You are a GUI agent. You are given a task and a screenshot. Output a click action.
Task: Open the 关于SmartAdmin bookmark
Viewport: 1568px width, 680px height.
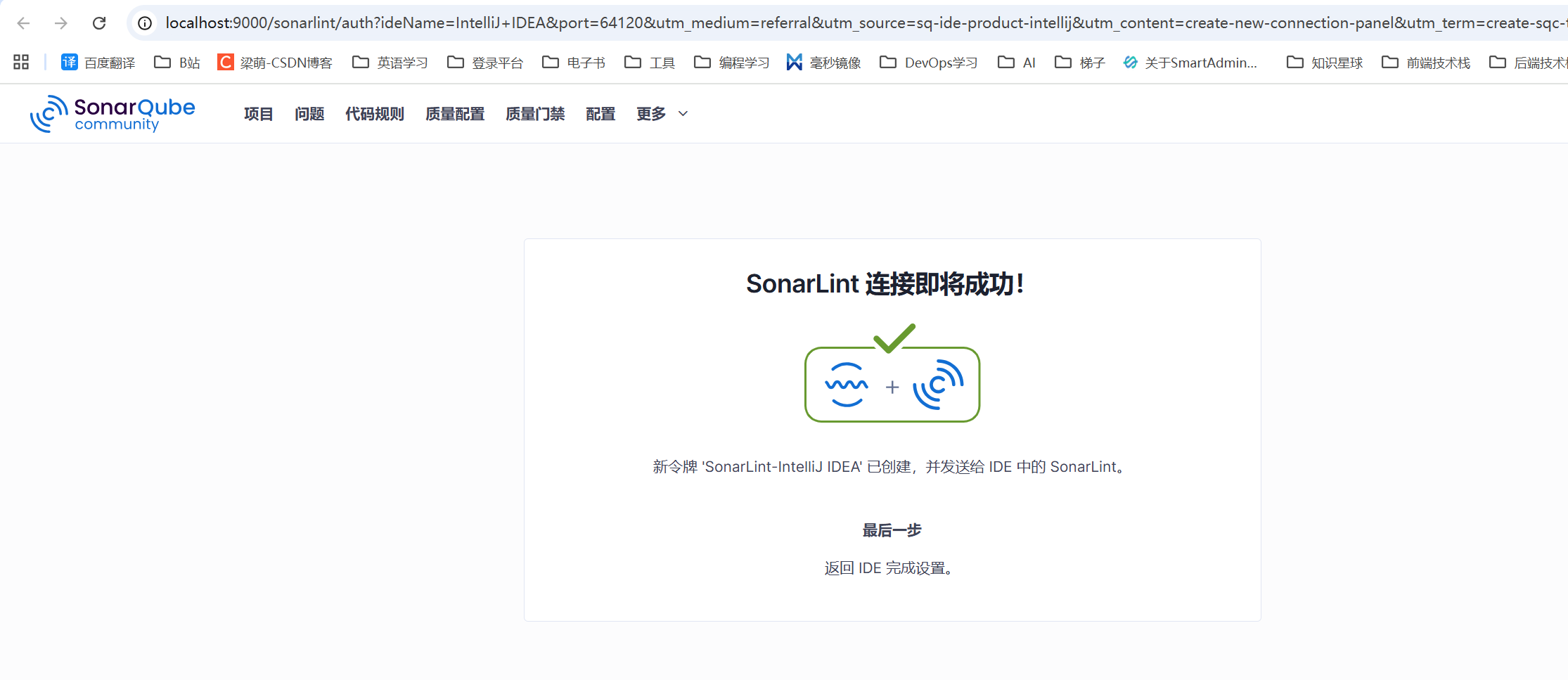pos(1190,63)
